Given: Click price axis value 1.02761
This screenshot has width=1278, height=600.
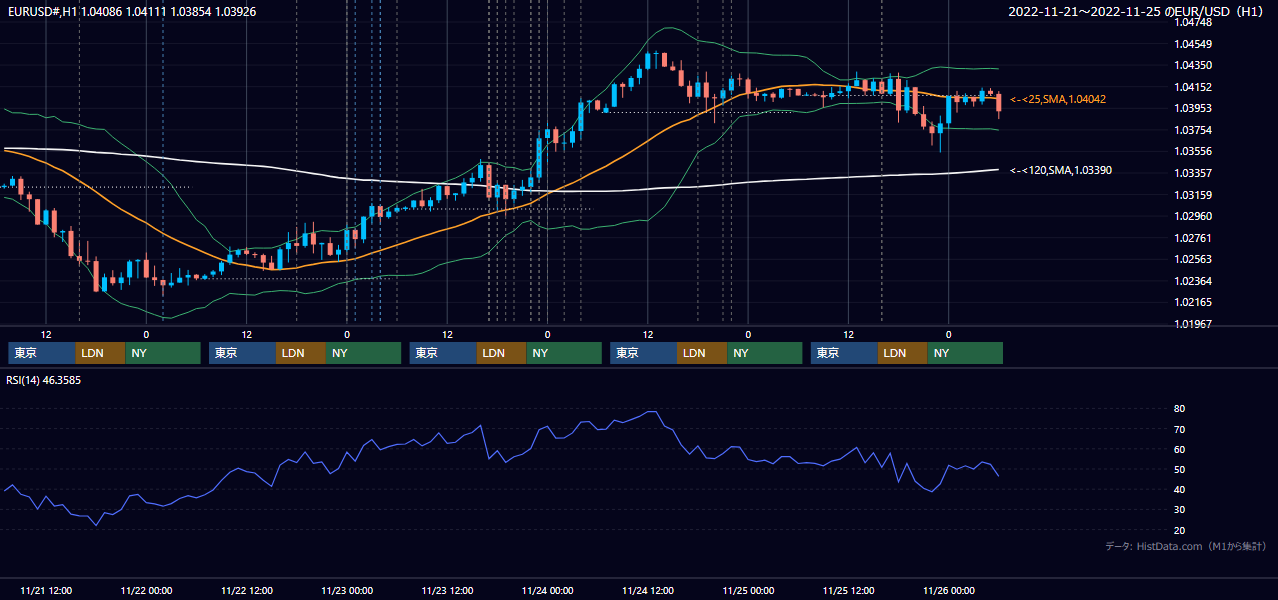Looking at the screenshot, I should click(x=1194, y=238).
